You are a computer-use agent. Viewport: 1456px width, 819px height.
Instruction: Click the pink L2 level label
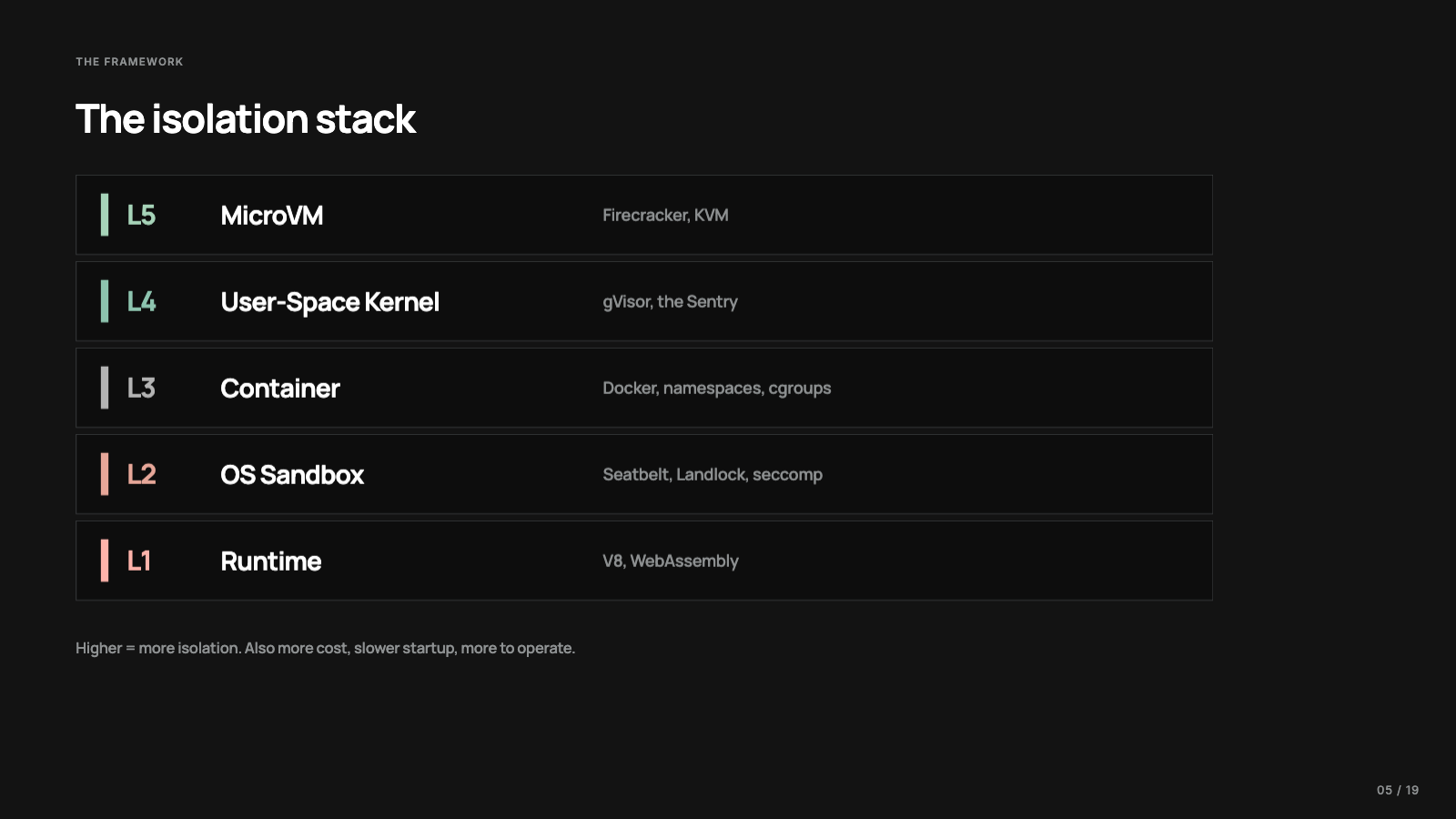(x=141, y=474)
